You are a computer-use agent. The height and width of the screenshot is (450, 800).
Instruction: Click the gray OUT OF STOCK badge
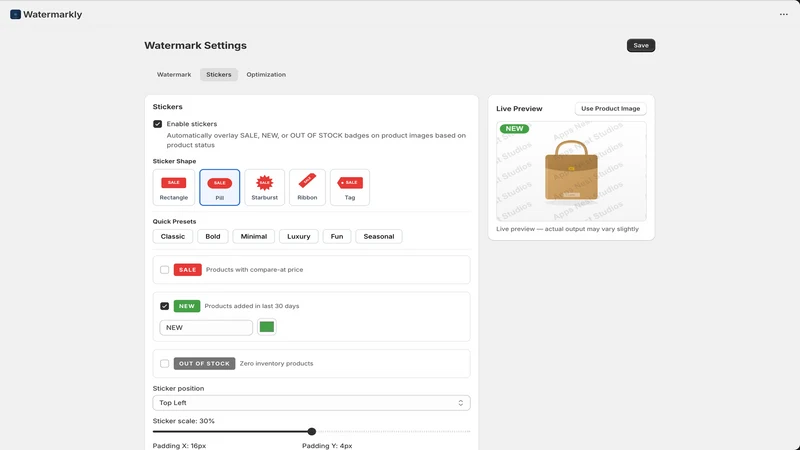click(x=204, y=363)
